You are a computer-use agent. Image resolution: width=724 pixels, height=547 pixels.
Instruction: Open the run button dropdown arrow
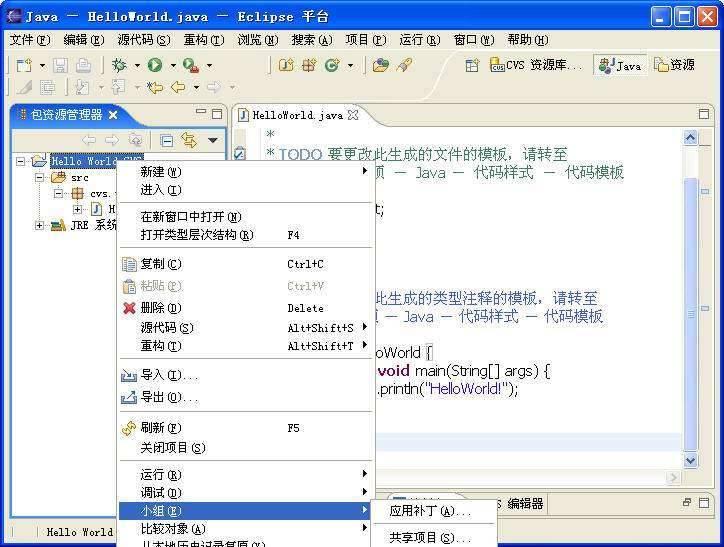(173, 66)
